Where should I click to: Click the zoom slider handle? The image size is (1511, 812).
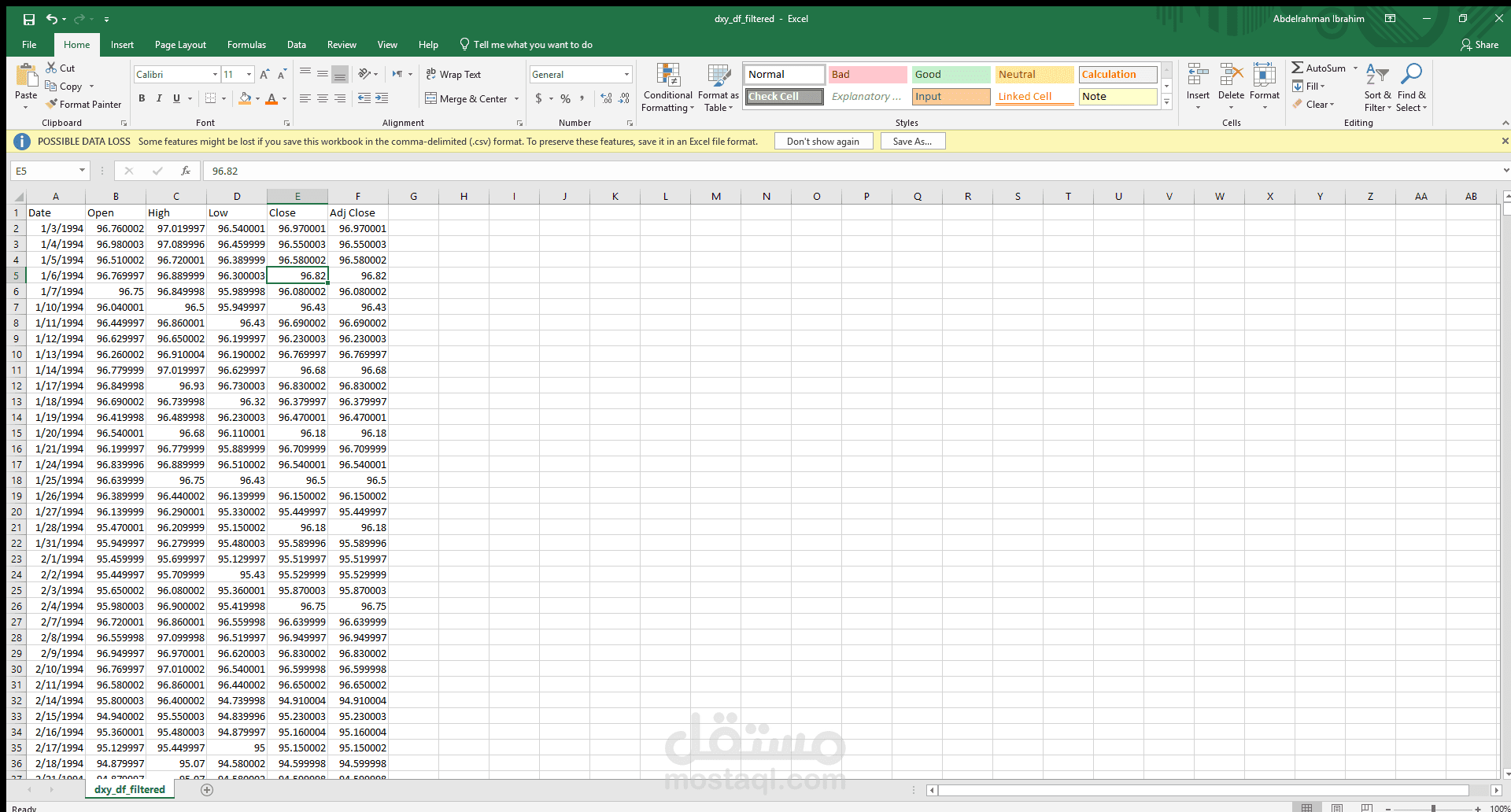(1433, 808)
